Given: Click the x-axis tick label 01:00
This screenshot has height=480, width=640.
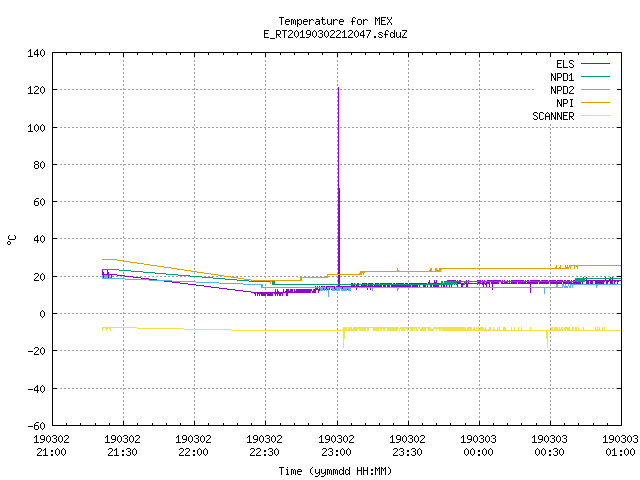Looking at the screenshot, I should [620, 452].
